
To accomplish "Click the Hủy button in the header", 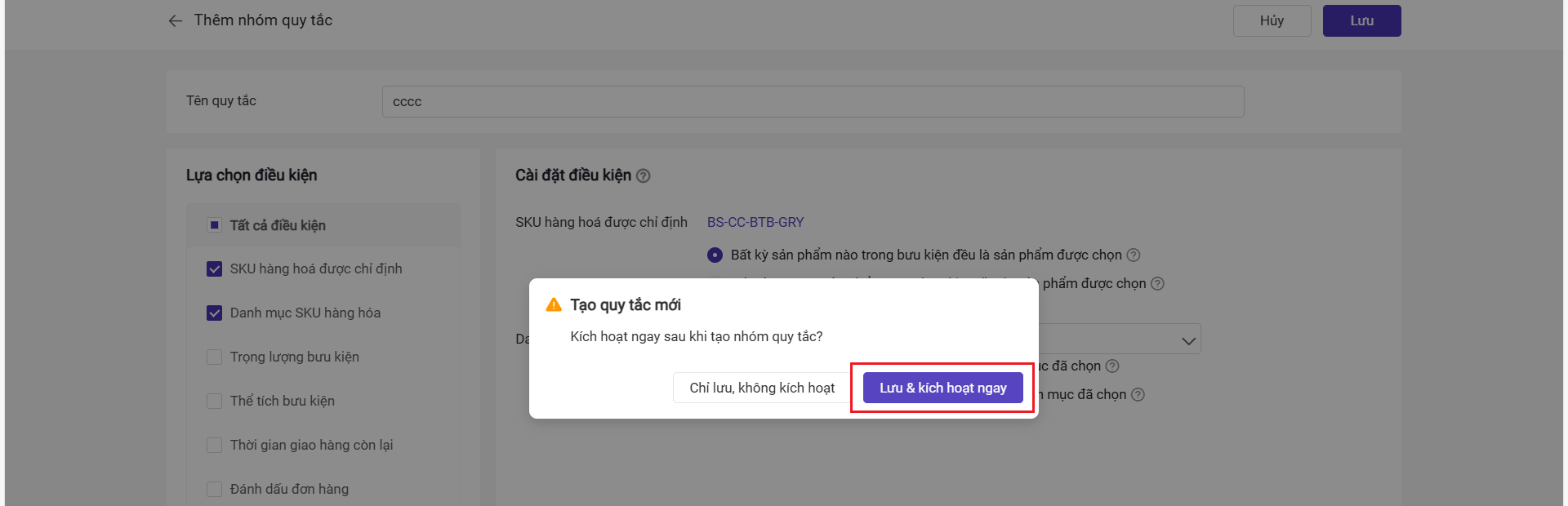I will pos(1272,21).
